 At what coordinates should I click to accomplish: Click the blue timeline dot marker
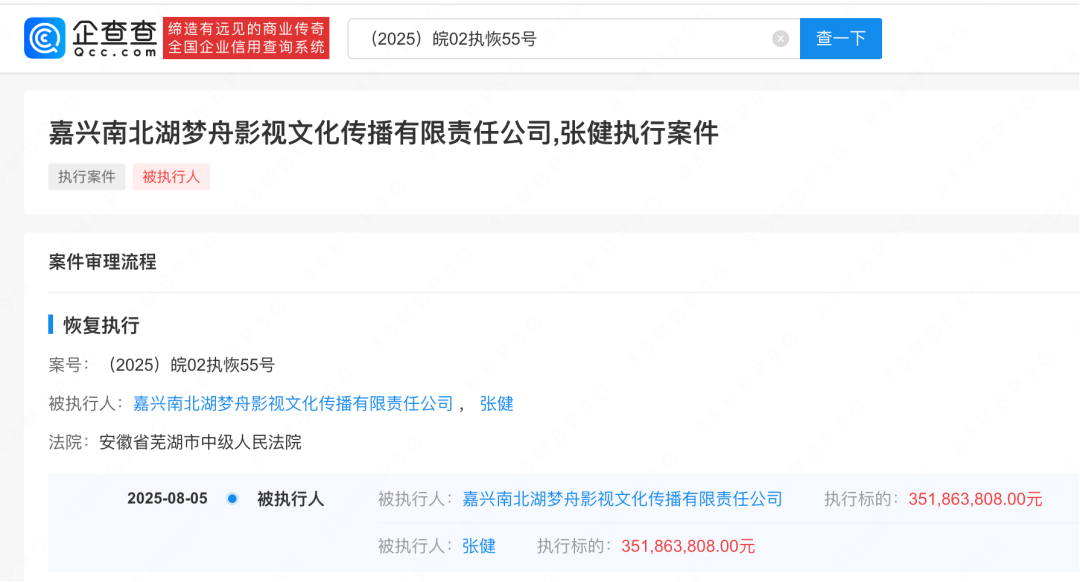232,499
